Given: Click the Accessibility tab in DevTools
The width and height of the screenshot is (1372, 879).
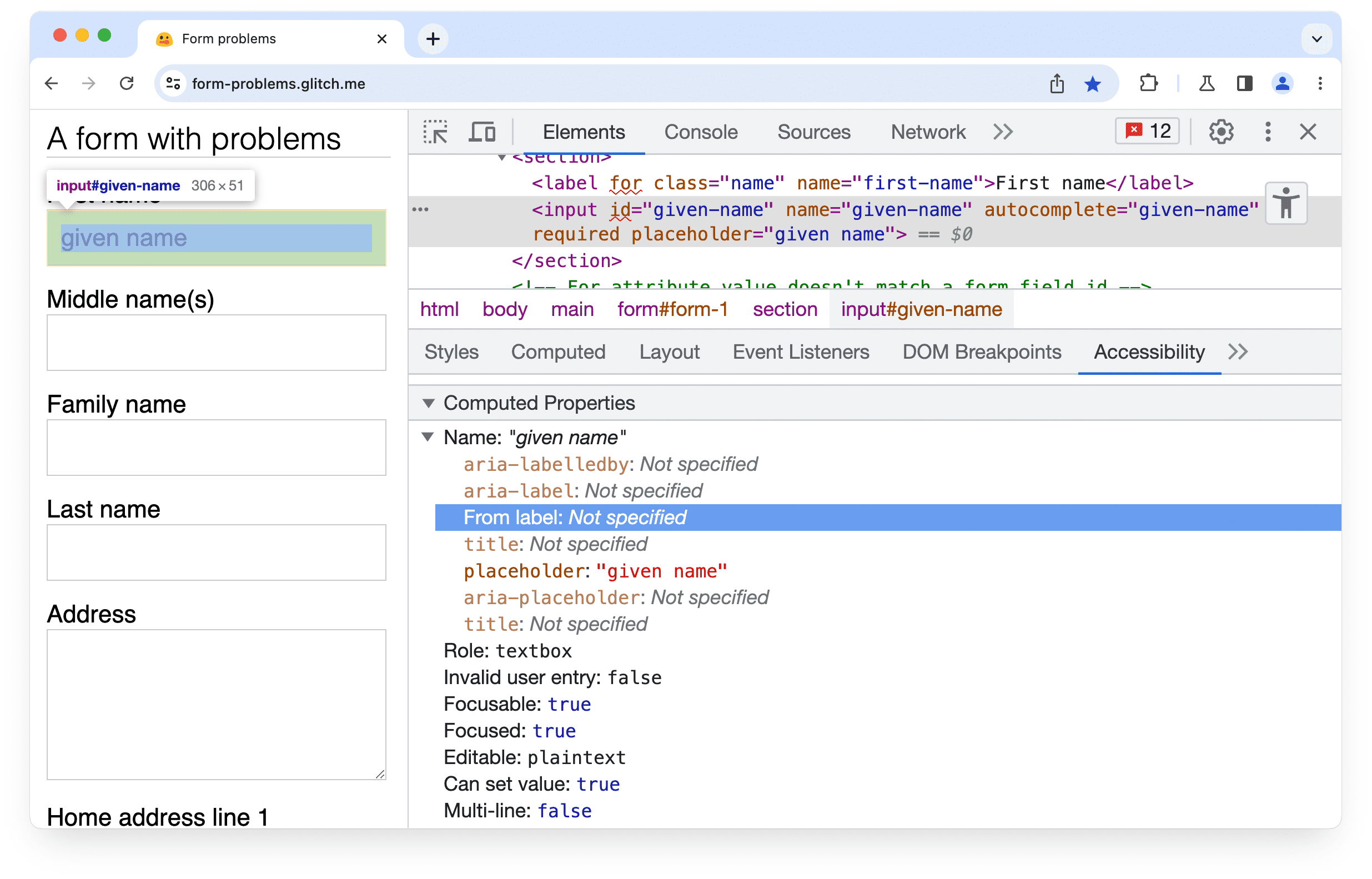Looking at the screenshot, I should pos(1149,352).
